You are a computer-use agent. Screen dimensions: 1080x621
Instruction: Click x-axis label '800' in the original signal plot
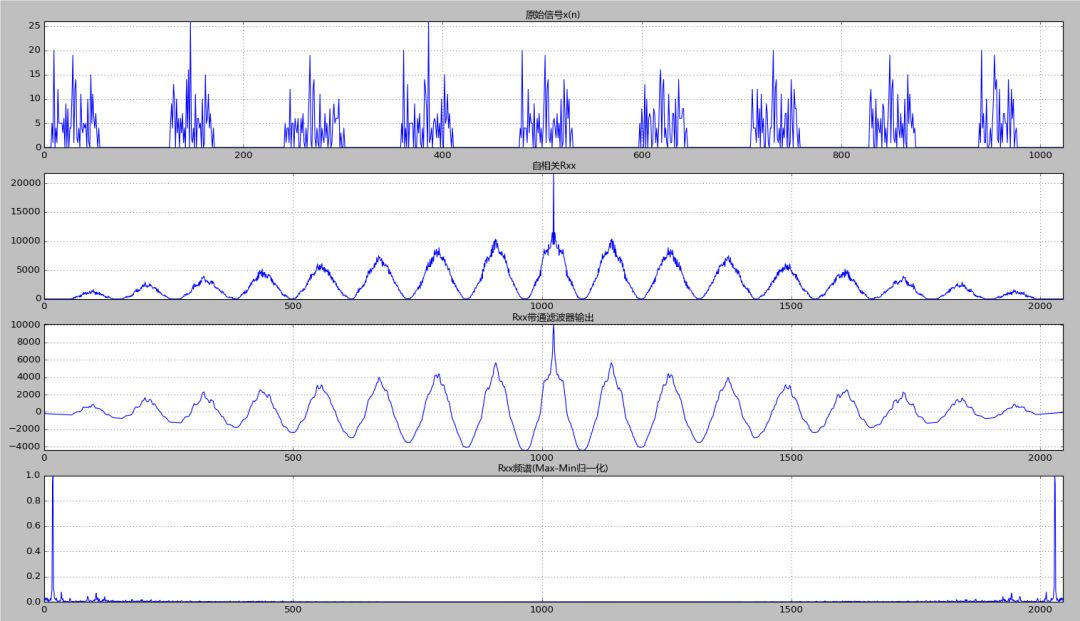841,155
